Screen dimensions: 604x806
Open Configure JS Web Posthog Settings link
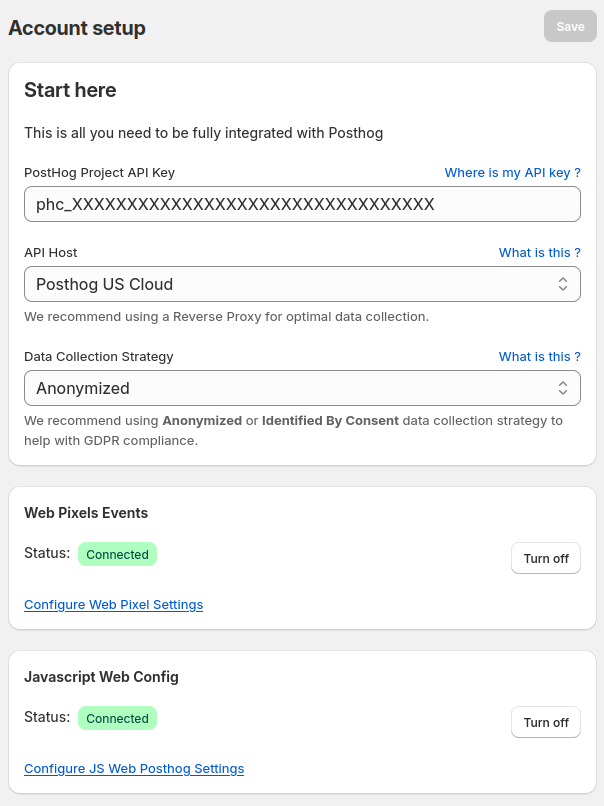(134, 769)
